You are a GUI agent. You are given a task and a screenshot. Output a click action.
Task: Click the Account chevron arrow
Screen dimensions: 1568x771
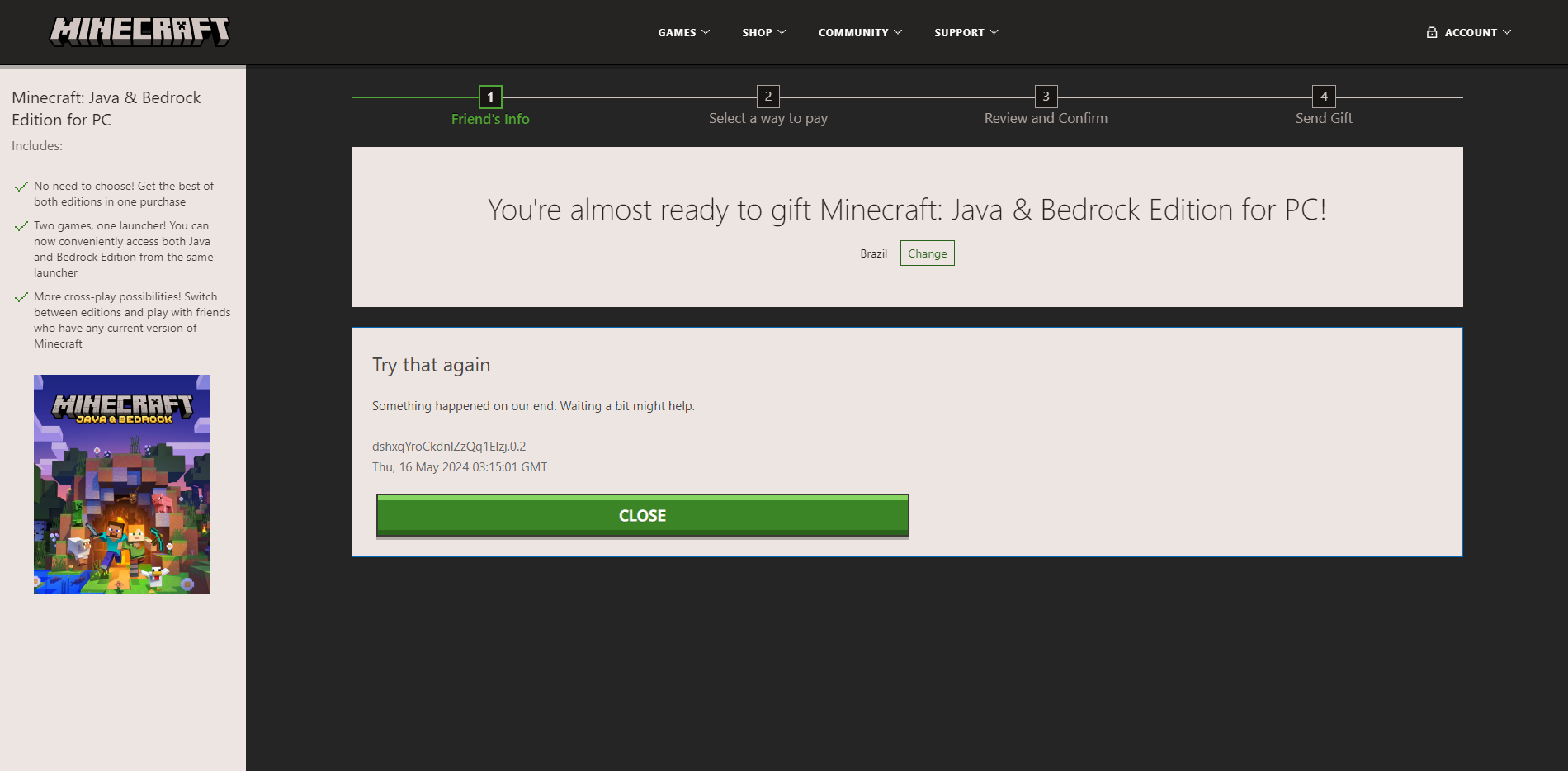point(1507,32)
